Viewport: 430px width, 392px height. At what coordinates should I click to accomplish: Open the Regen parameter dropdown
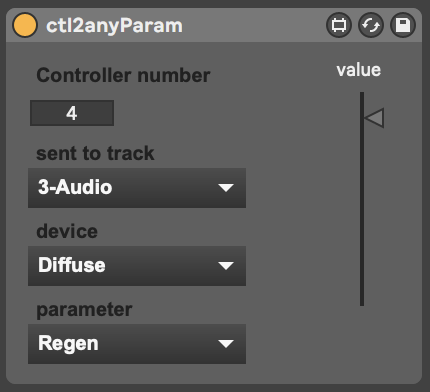coord(137,344)
